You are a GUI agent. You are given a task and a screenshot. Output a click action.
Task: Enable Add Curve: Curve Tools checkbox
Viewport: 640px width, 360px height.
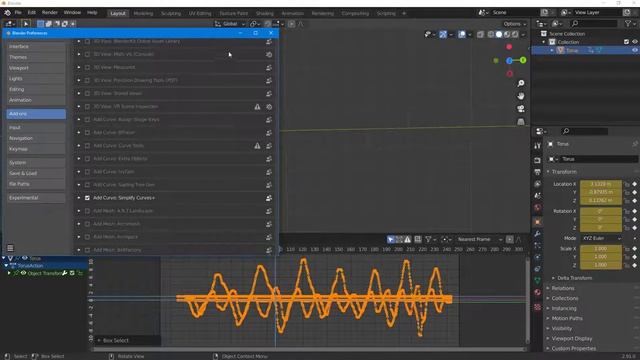tap(87, 146)
